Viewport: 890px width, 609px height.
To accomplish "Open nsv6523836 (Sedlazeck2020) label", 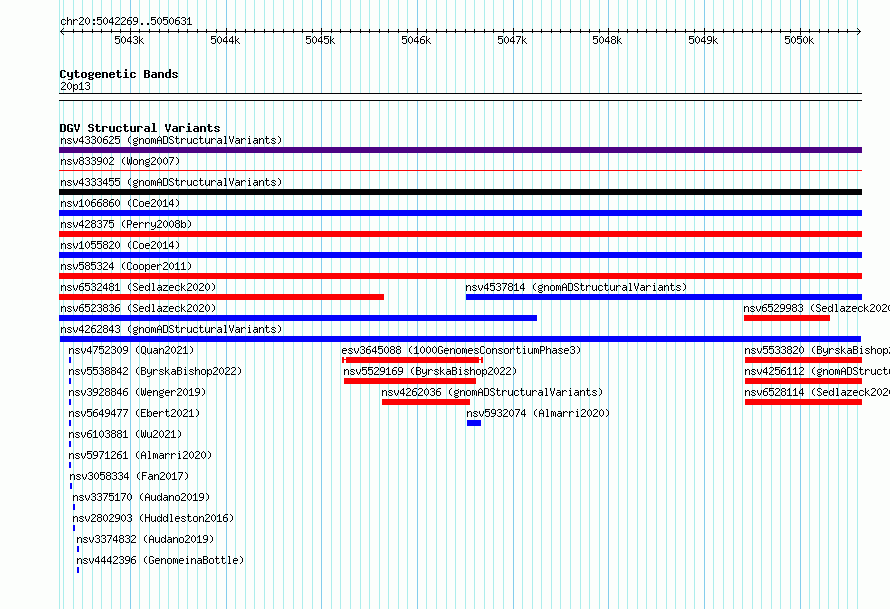I will (138, 308).
